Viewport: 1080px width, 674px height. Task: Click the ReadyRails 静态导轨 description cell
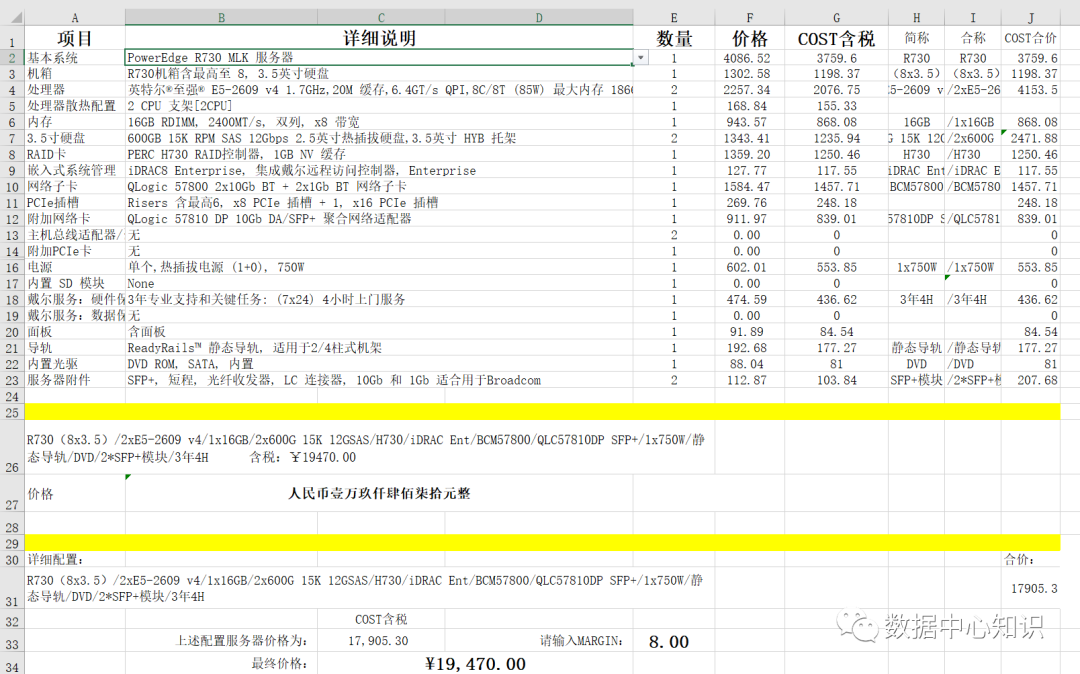click(379, 348)
